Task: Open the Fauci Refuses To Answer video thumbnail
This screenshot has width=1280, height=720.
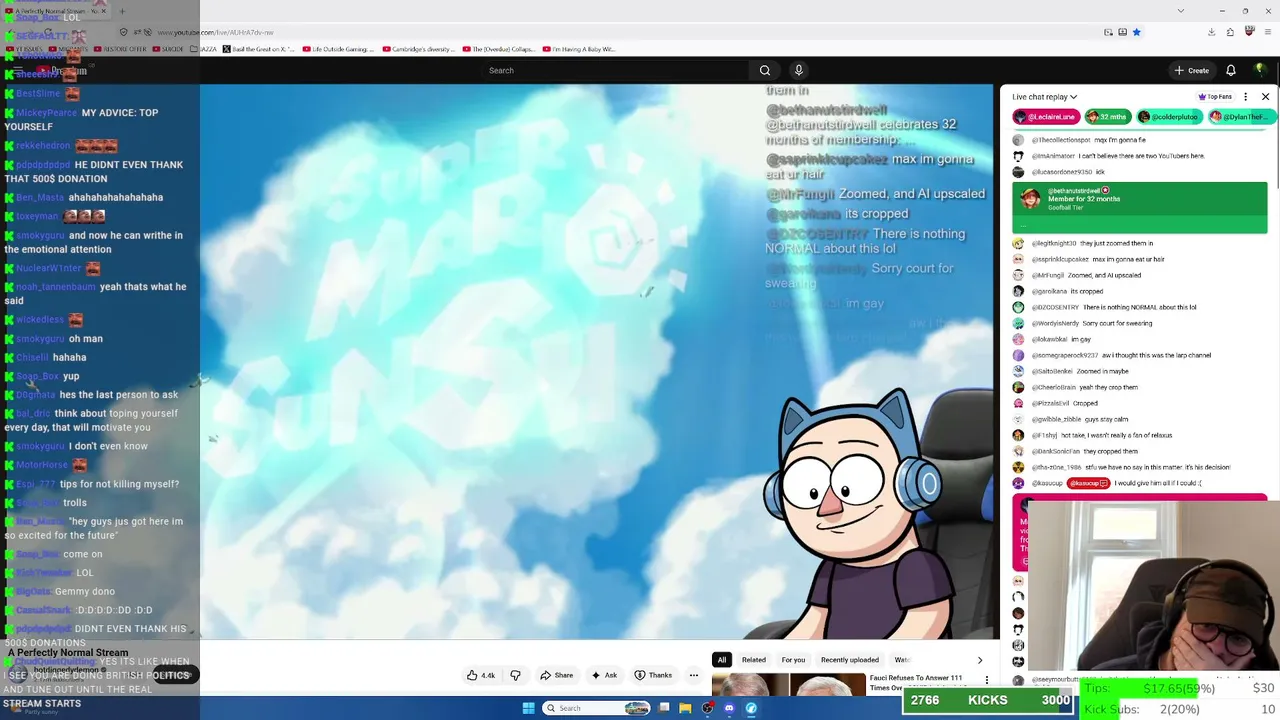Action: click(789, 684)
